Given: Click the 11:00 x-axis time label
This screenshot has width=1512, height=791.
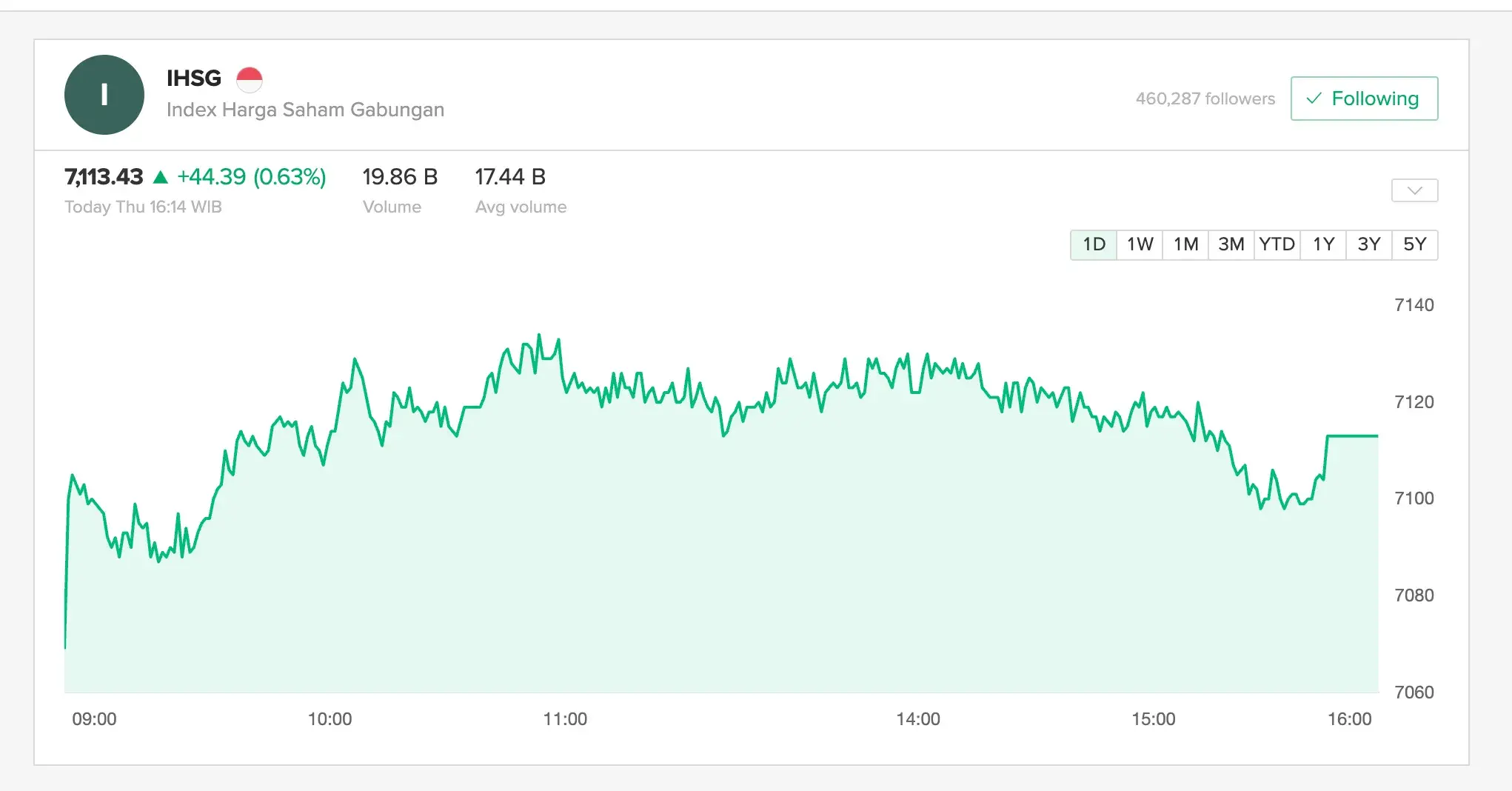Looking at the screenshot, I should point(565,719).
